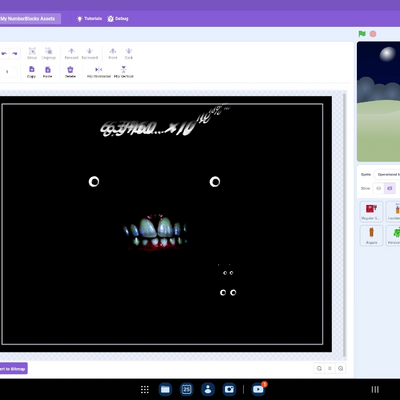This screenshot has height=400, width=400.
Task: Show the sprite with the eye toggle
Action: tap(378, 188)
